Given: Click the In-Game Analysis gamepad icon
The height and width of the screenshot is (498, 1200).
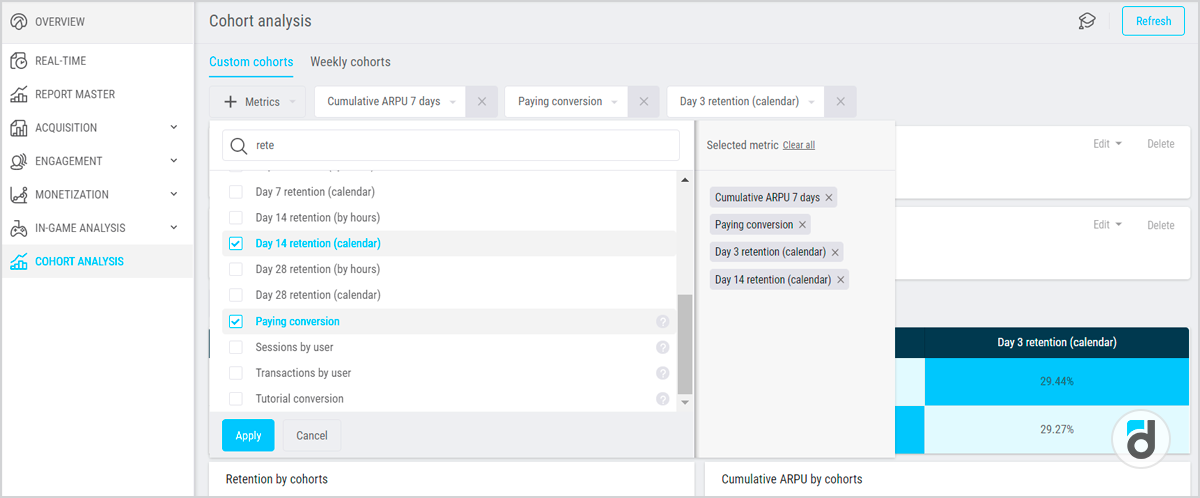Looking at the screenshot, I should [19, 228].
